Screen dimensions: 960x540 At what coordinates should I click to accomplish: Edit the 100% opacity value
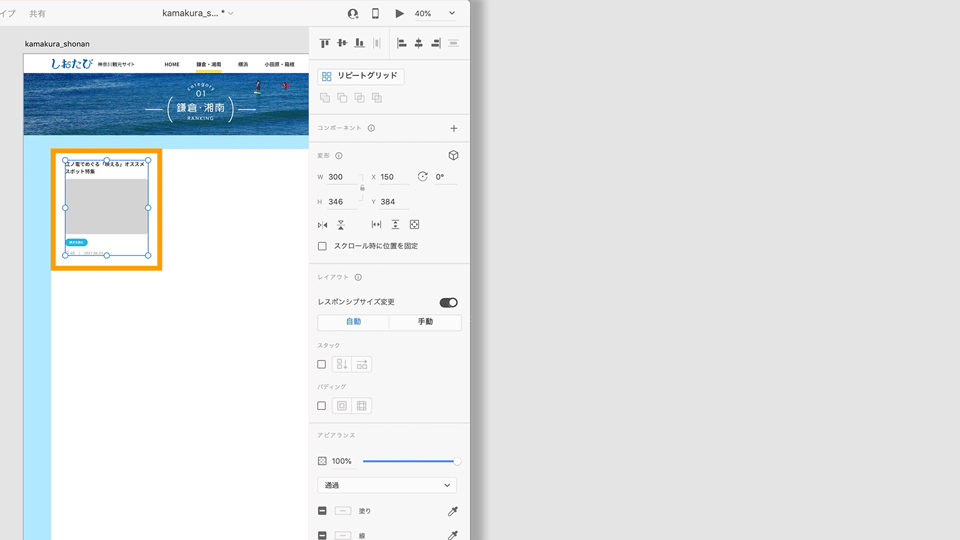[x=342, y=461]
